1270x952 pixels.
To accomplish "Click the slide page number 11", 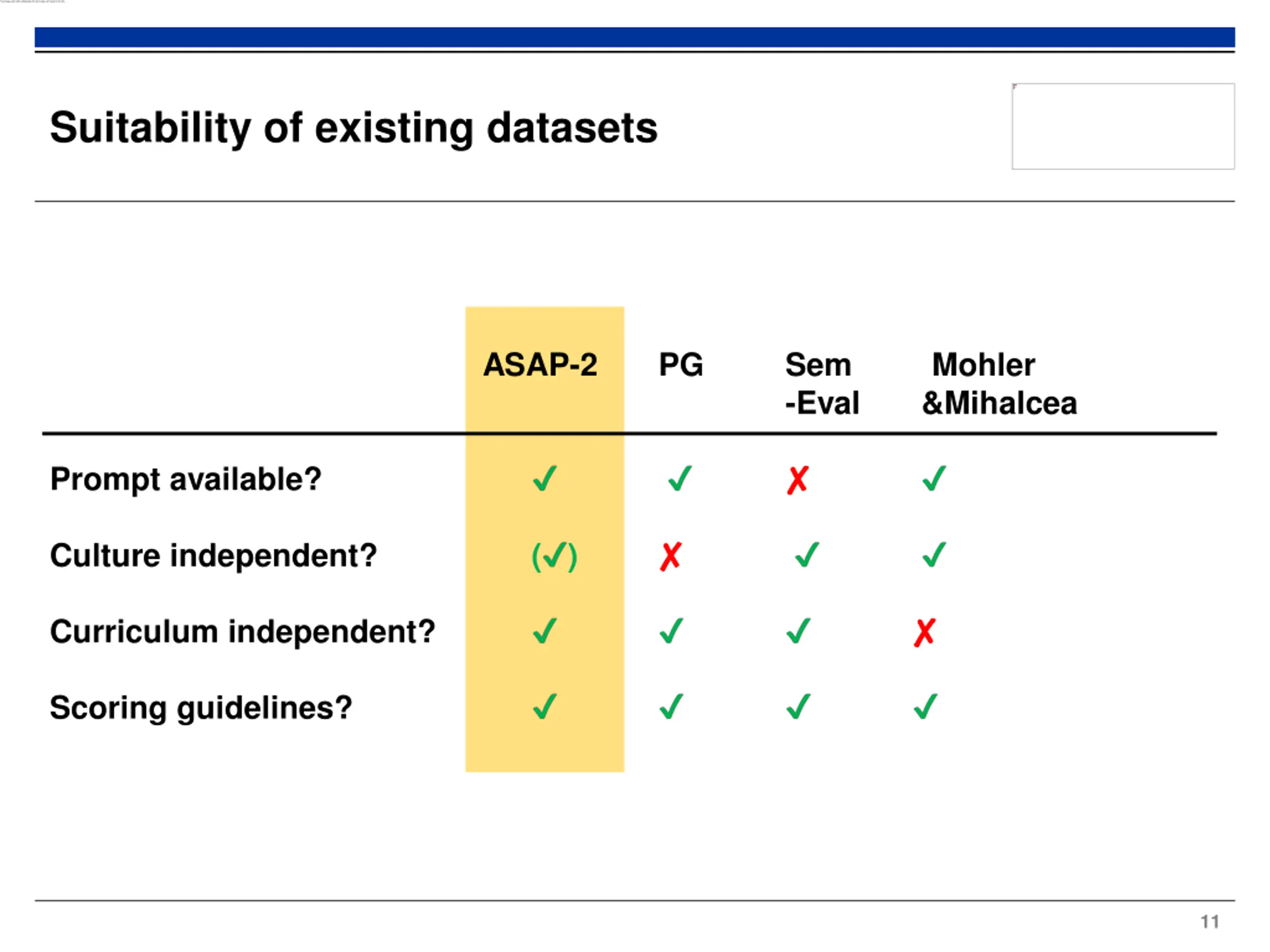I will click(x=1209, y=922).
